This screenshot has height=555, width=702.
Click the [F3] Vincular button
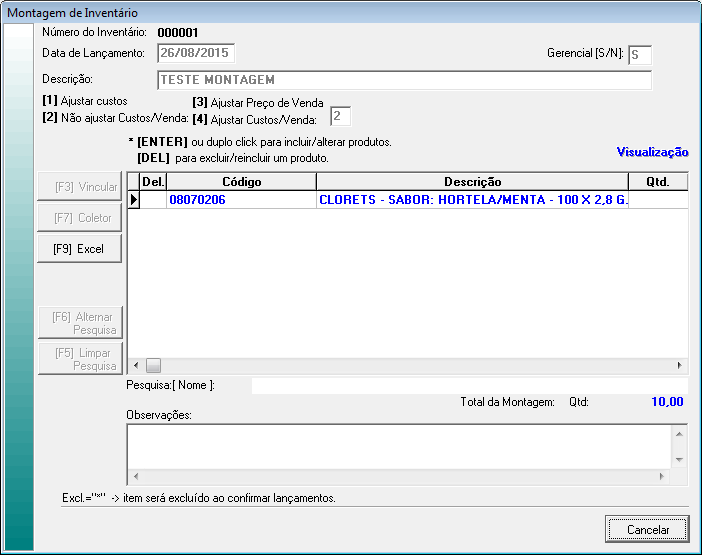pos(80,187)
